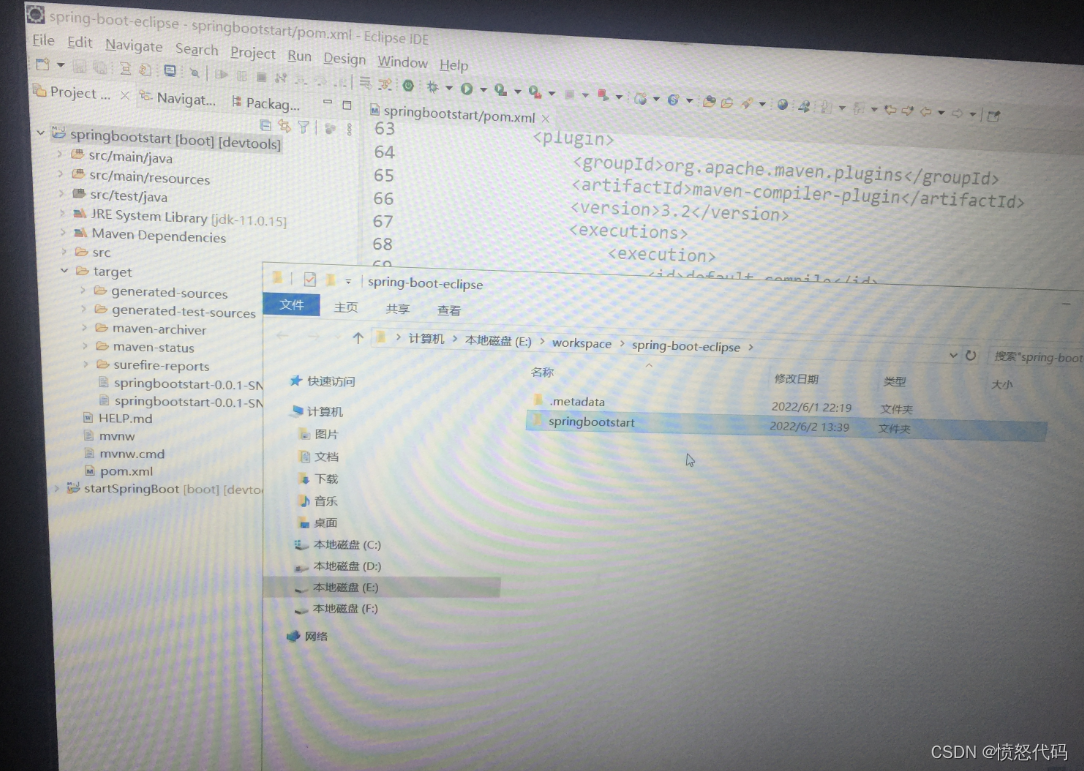Screen dimensions: 1084x771
Task: Select 本地磁盘 (C:) in Explorer sidebar
Action: point(346,545)
